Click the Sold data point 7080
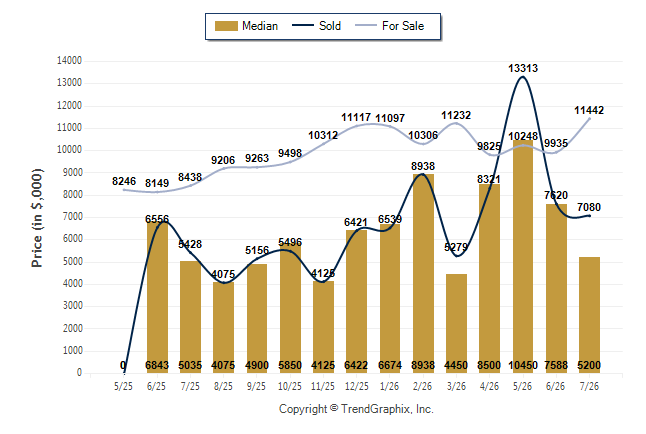This screenshot has width=646, height=434. tap(589, 216)
